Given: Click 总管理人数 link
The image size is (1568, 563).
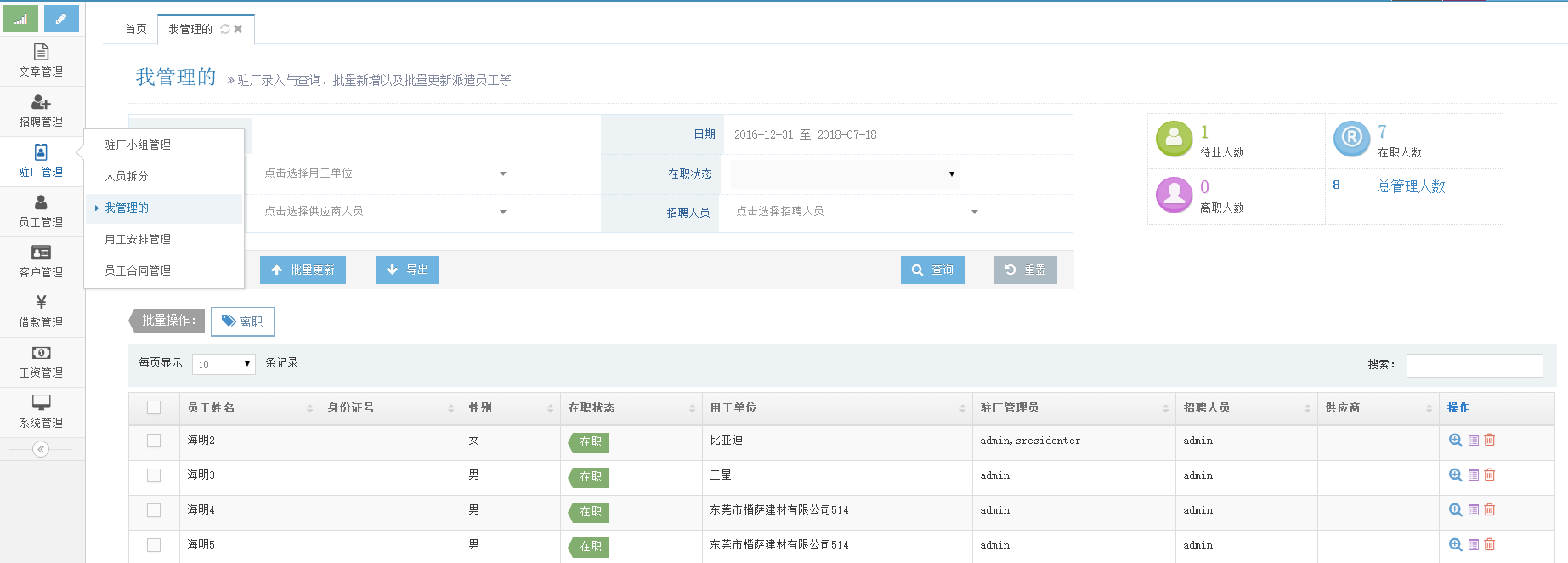Looking at the screenshot, I should [1411, 186].
